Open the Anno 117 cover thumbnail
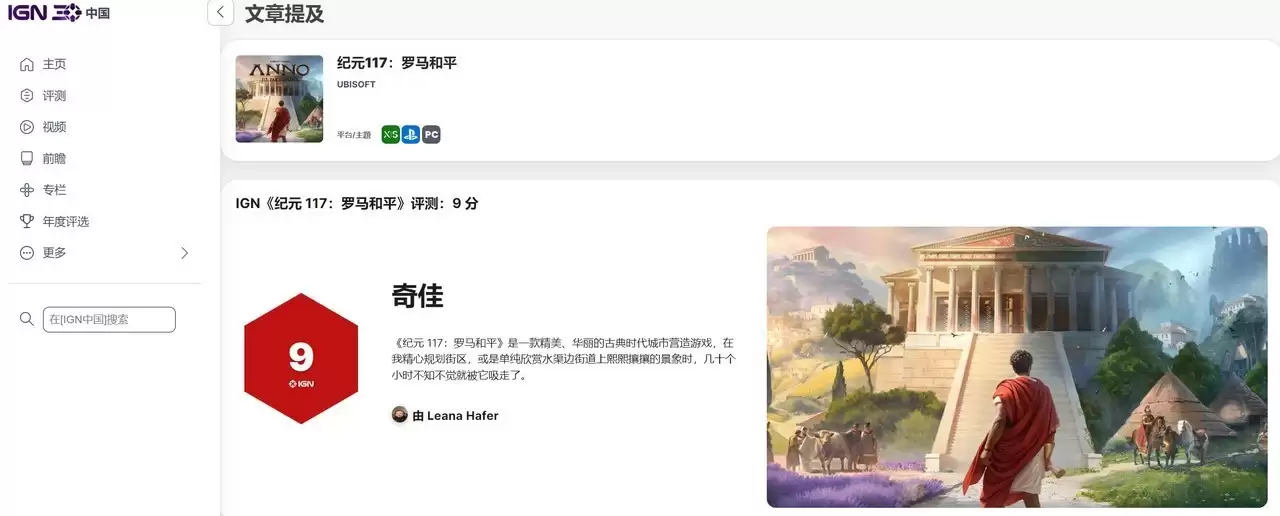The image size is (1280, 516). tap(279, 99)
